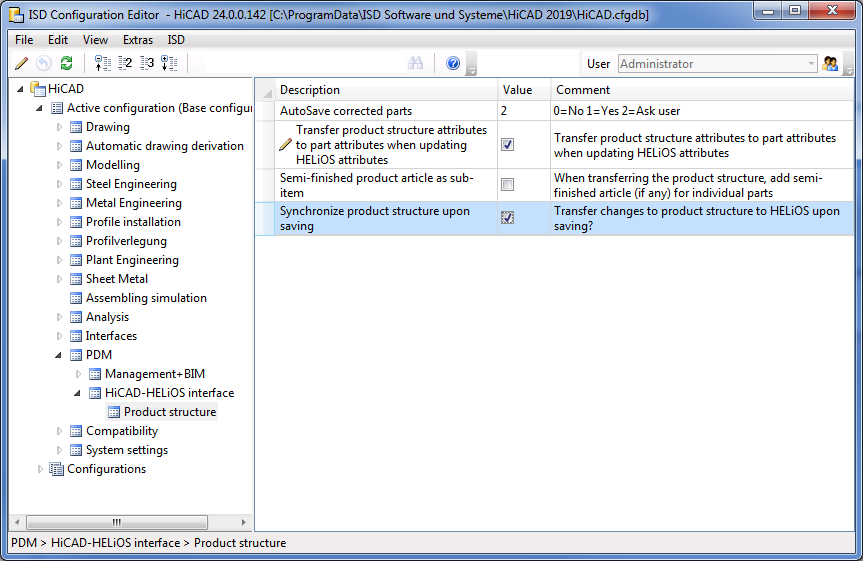The height and width of the screenshot is (561, 863).
Task: Open help with the blue question mark
Action: click(453, 63)
